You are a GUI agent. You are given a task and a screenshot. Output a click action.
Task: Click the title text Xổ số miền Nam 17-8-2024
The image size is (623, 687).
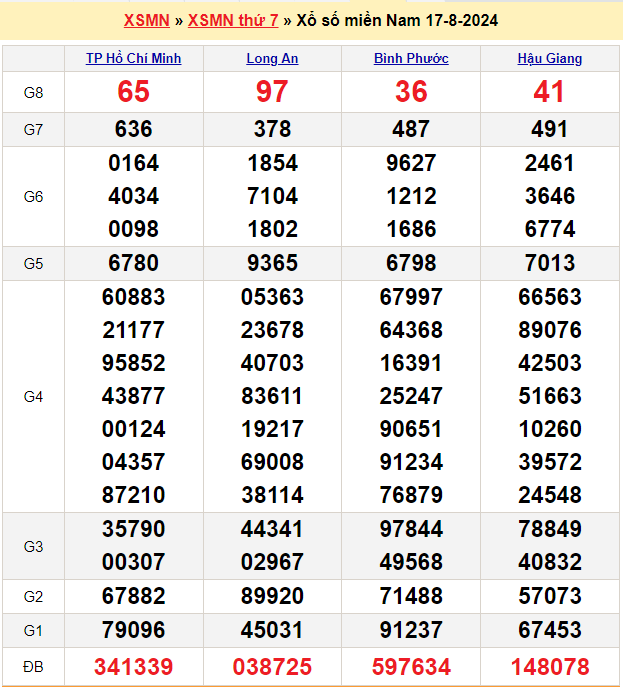(x=397, y=20)
